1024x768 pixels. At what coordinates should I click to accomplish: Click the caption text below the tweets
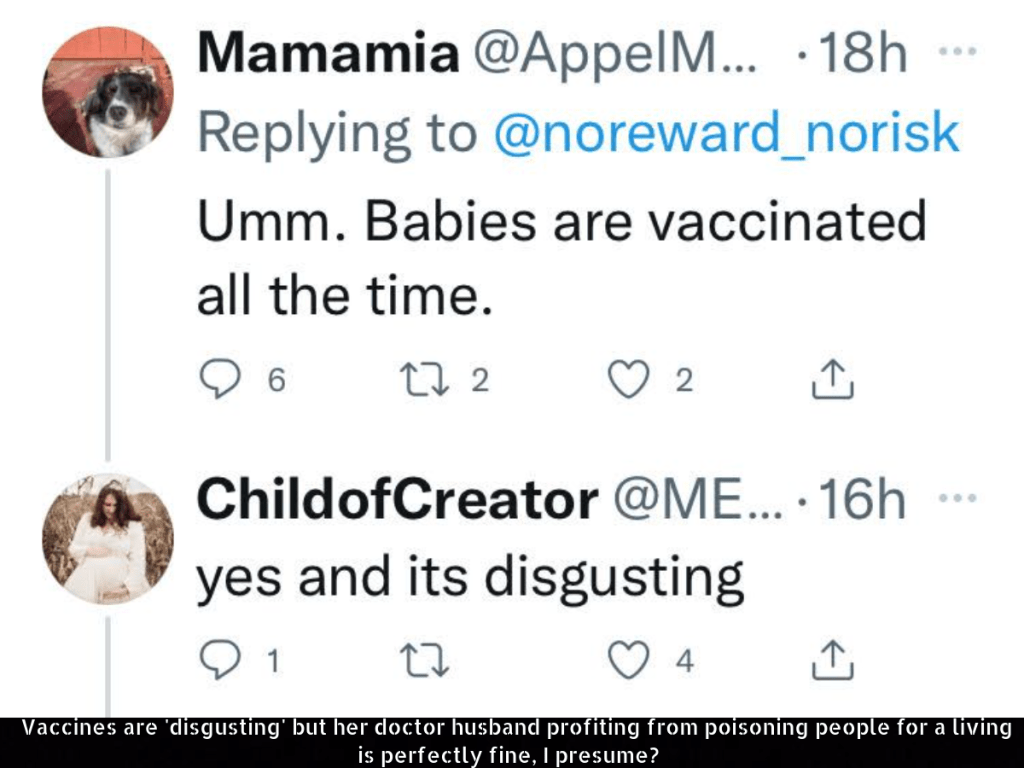pyautogui.click(x=512, y=741)
